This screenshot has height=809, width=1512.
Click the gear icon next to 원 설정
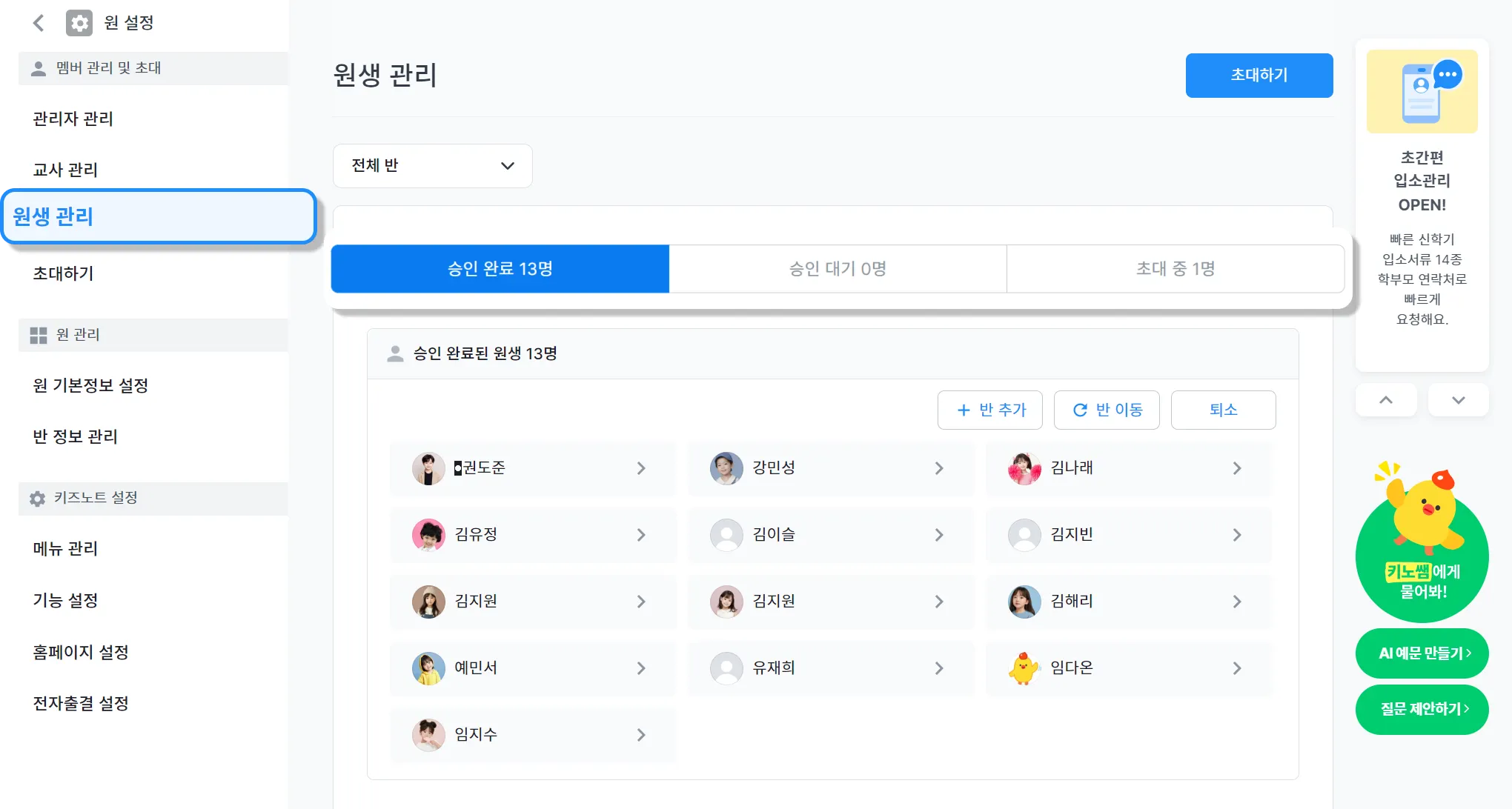pyautogui.click(x=79, y=23)
